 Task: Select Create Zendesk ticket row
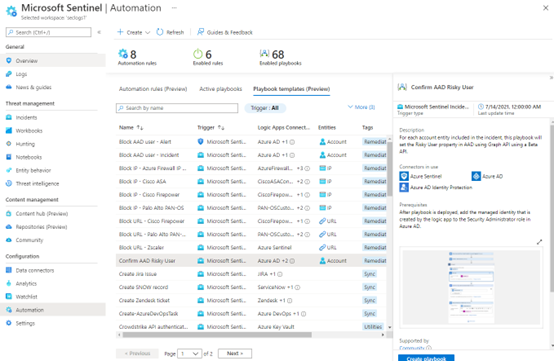point(252,301)
